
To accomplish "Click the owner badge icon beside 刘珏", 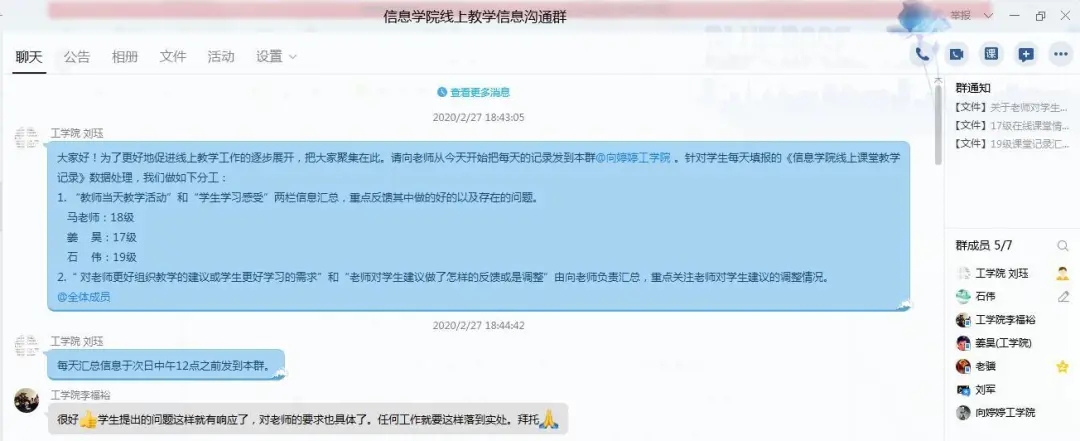I will 1062,274.
